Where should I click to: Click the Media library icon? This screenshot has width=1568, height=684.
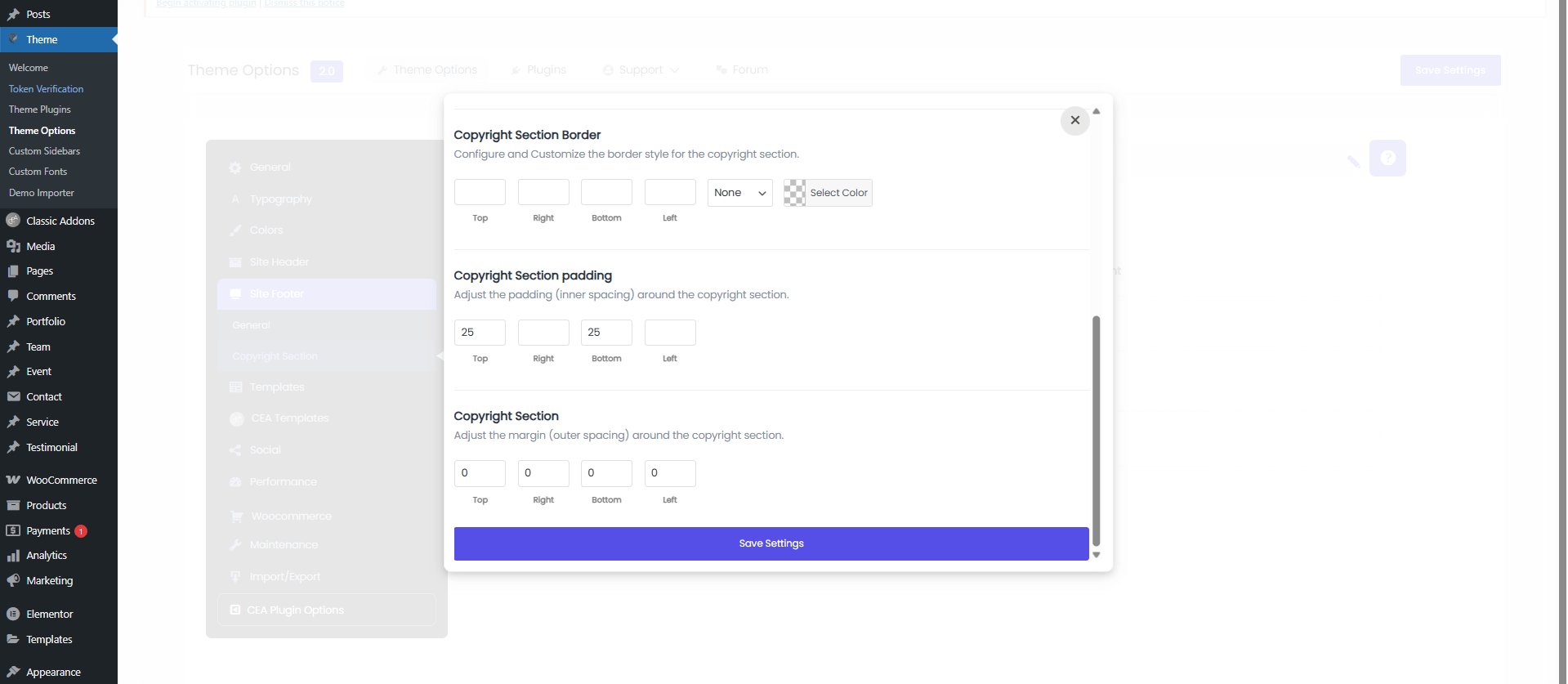pos(13,246)
